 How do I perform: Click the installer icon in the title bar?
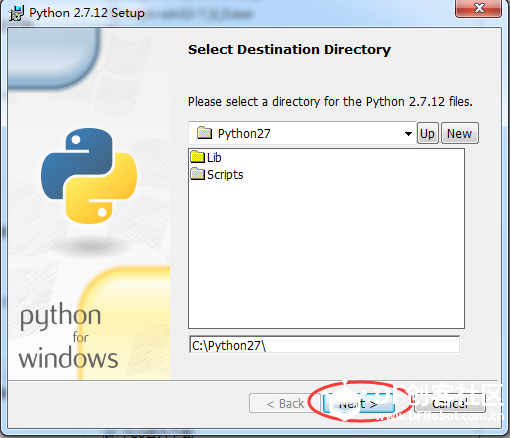coord(16,13)
